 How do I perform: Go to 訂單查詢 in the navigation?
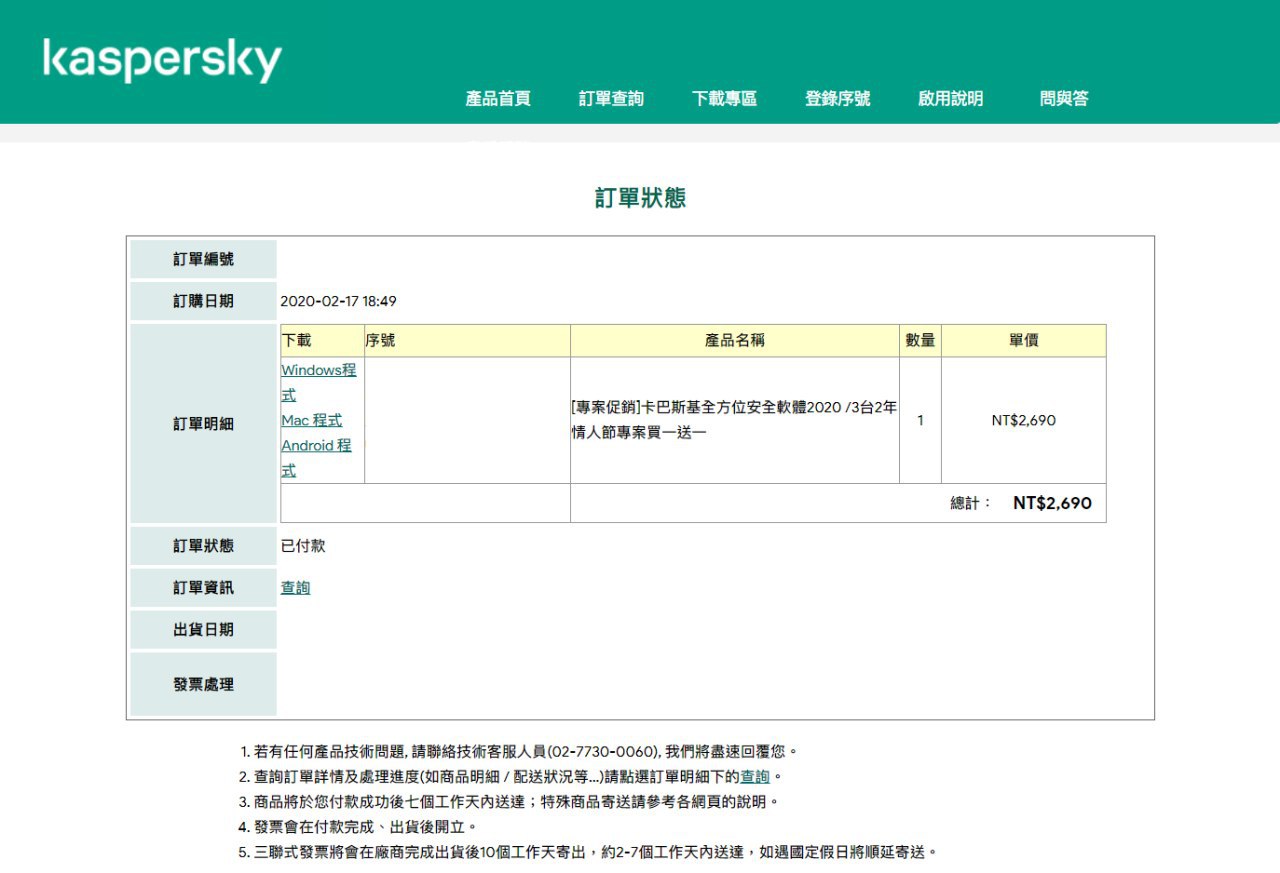[611, 99]
